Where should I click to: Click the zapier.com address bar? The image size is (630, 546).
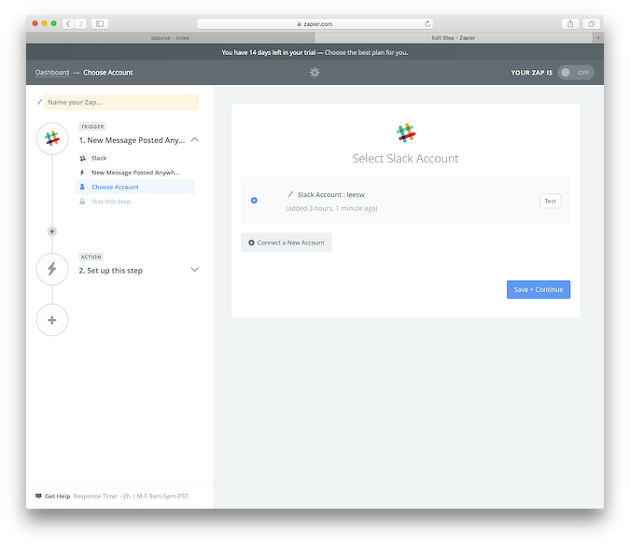pyautogui.click(x=315, y=24)
